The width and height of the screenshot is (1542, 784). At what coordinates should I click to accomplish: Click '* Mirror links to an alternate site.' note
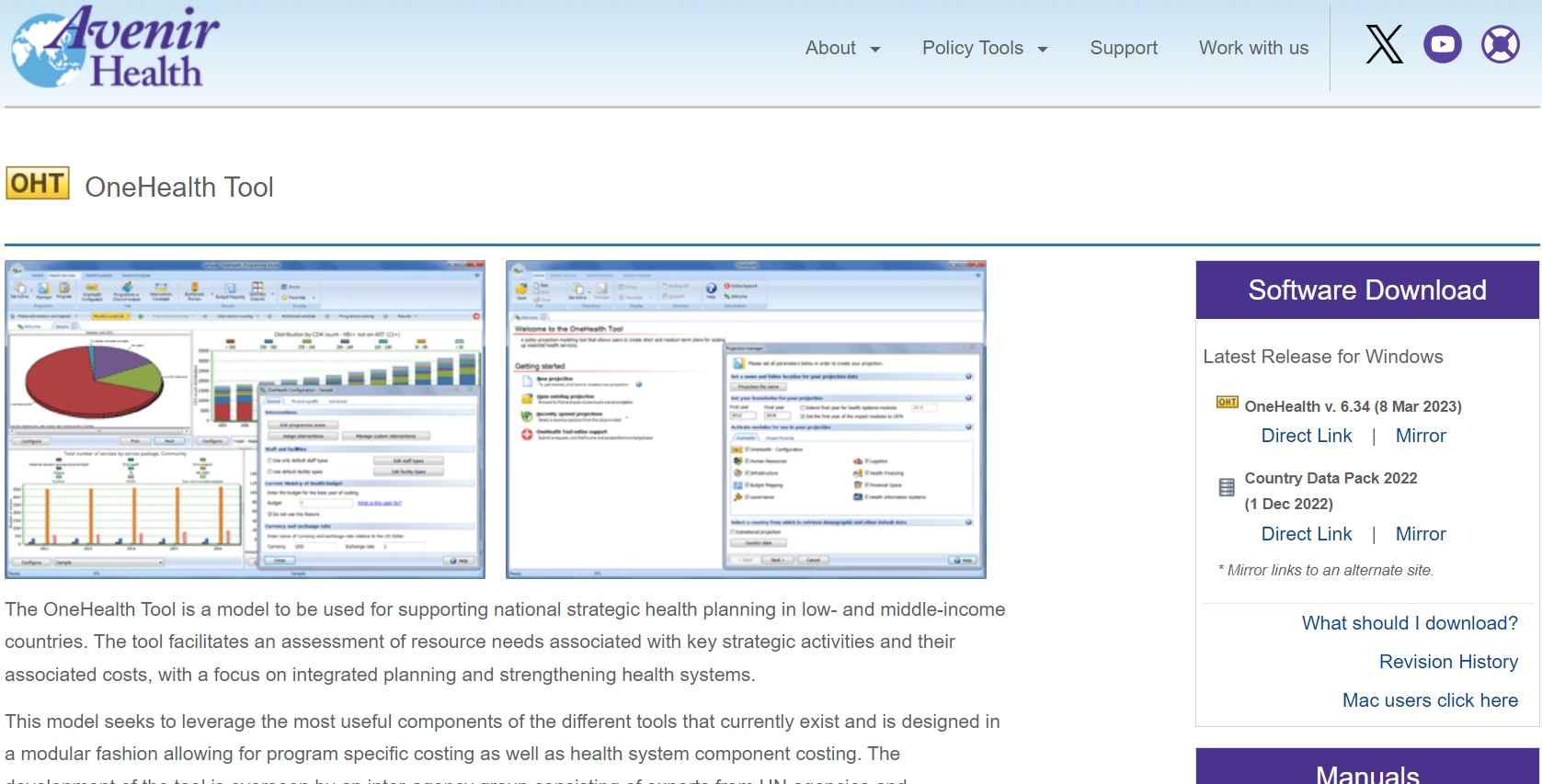(1325, 570)
